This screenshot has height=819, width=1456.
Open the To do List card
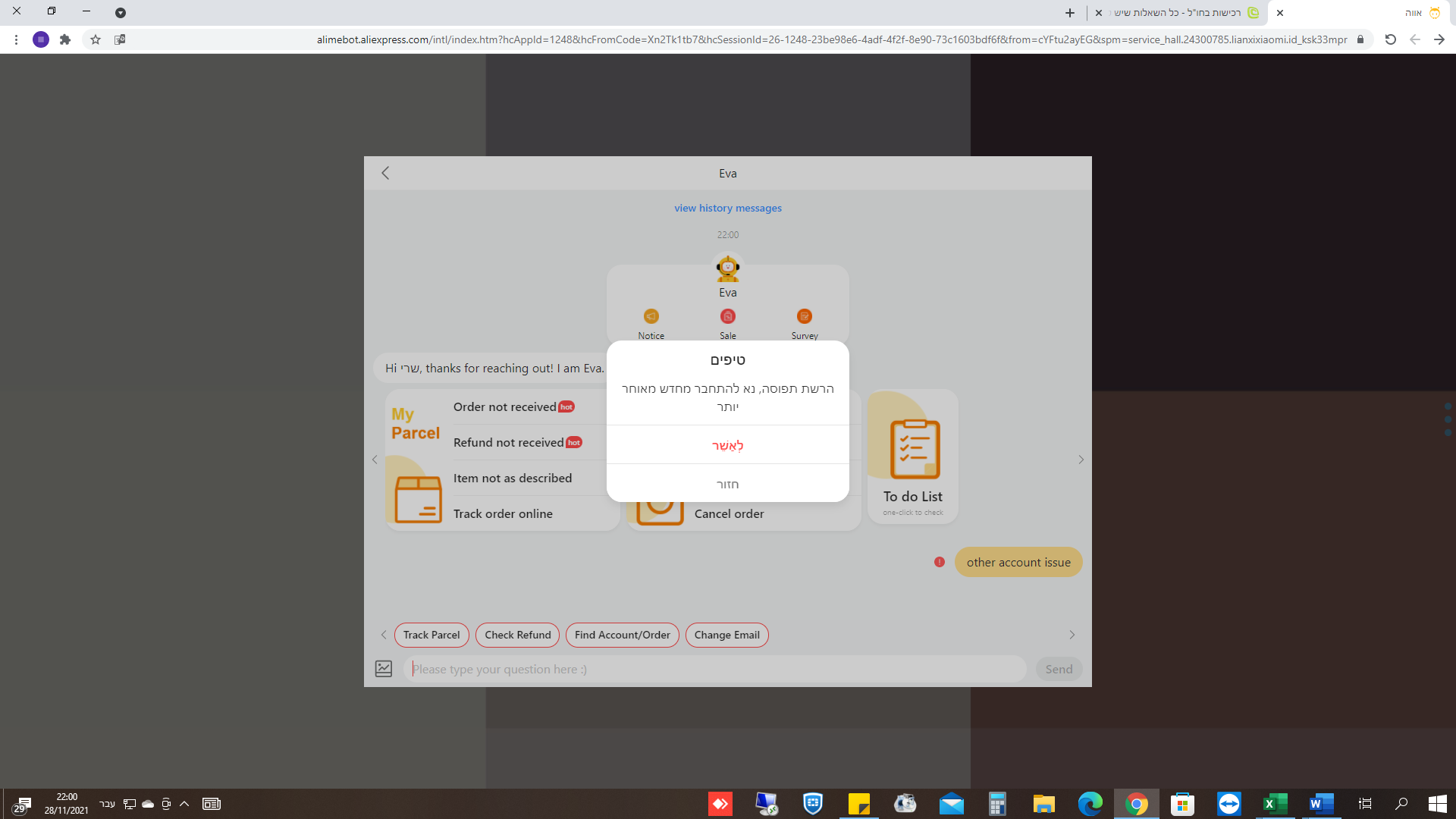click(x=912, y=457)
